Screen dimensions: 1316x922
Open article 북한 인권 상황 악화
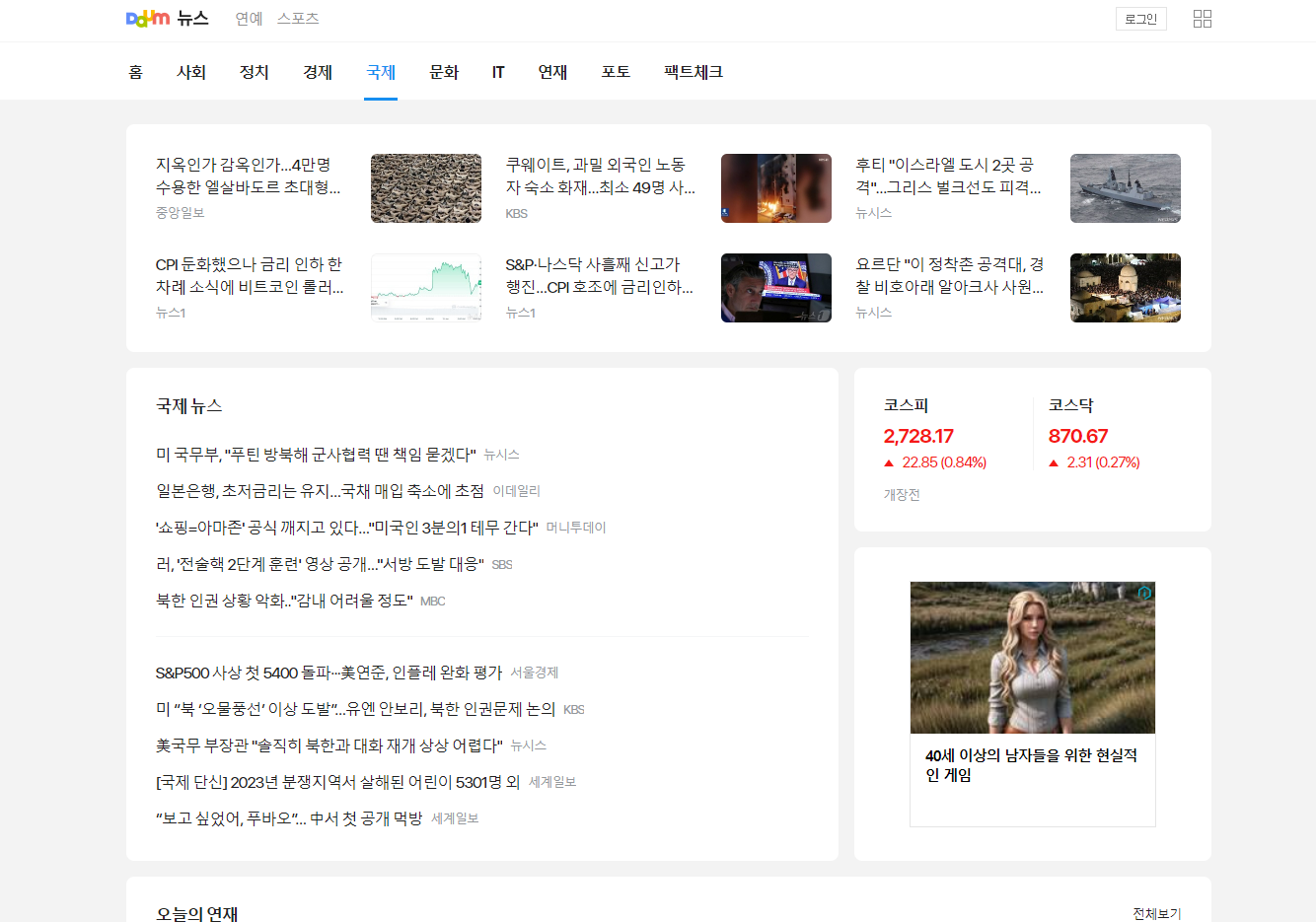(x=284, y=601)
